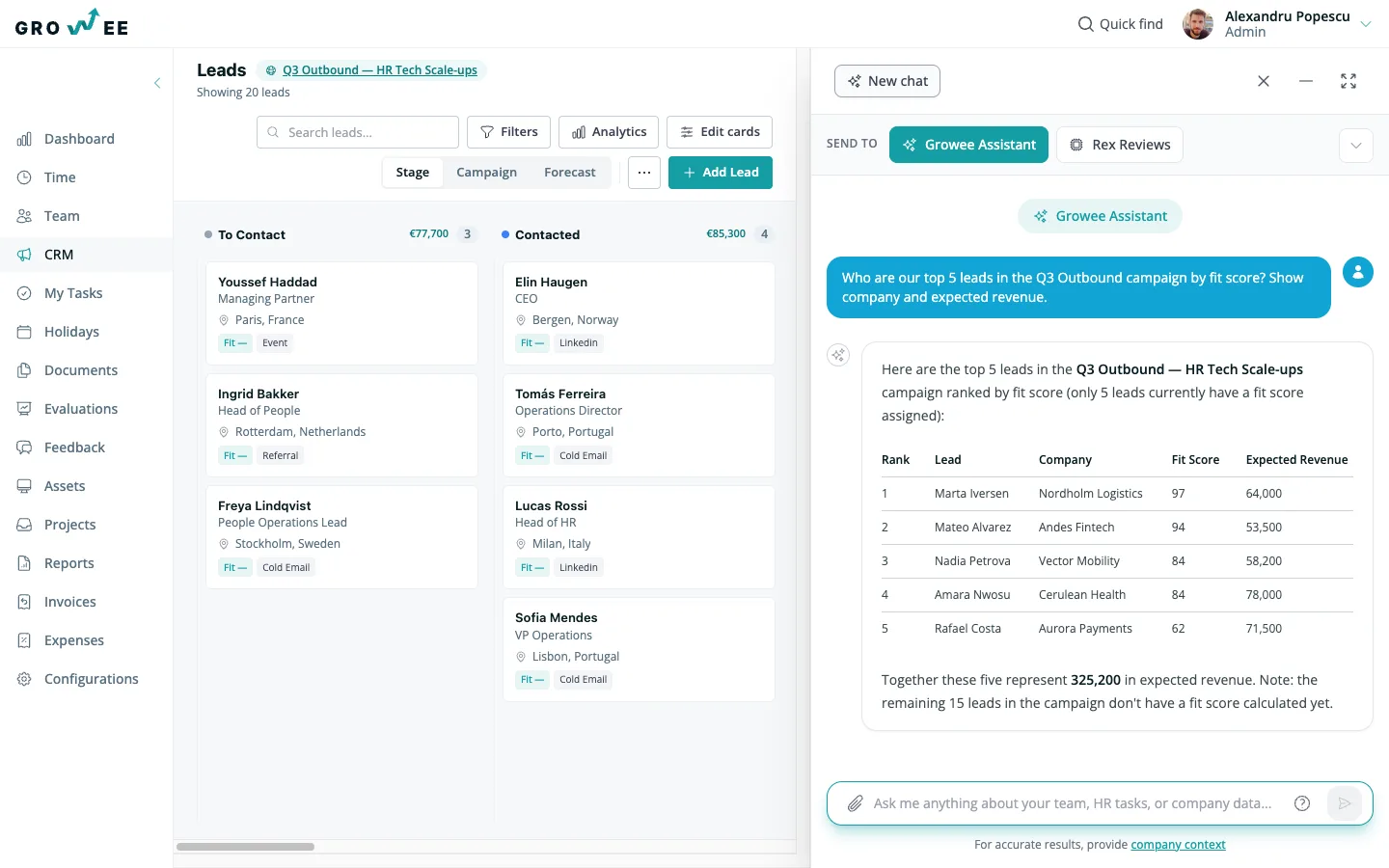Screen dimensions: 1389x868
Task: Click the user avatar beside the chat message
Action: (1358, 273)
